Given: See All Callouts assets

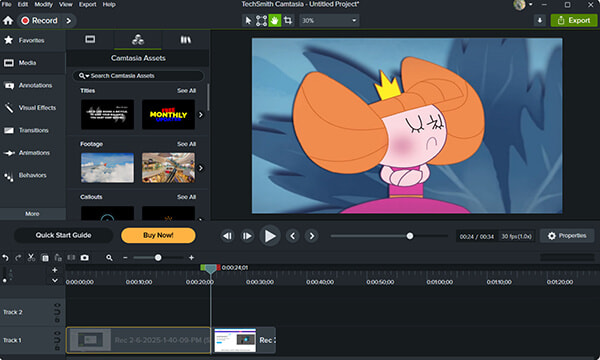Looking at the screenshot, I should click(186, 197).
